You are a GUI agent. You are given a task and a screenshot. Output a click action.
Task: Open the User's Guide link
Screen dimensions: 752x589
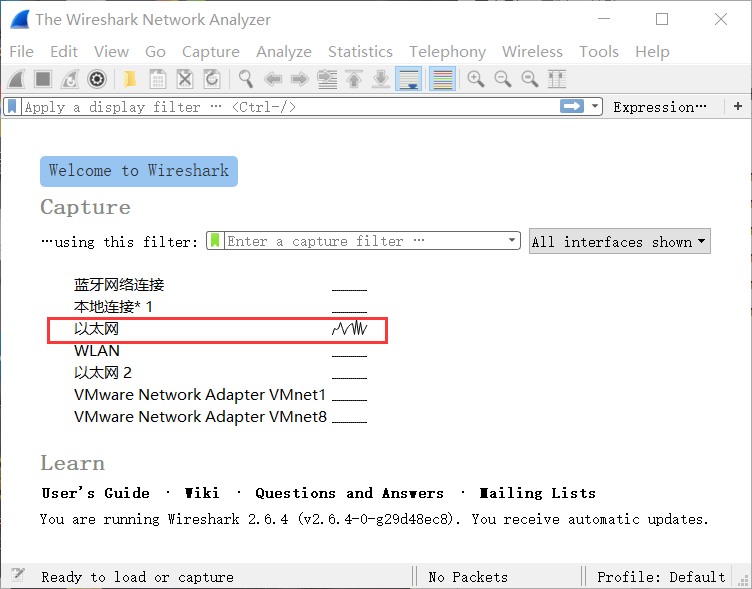click(x=95, y=493)
